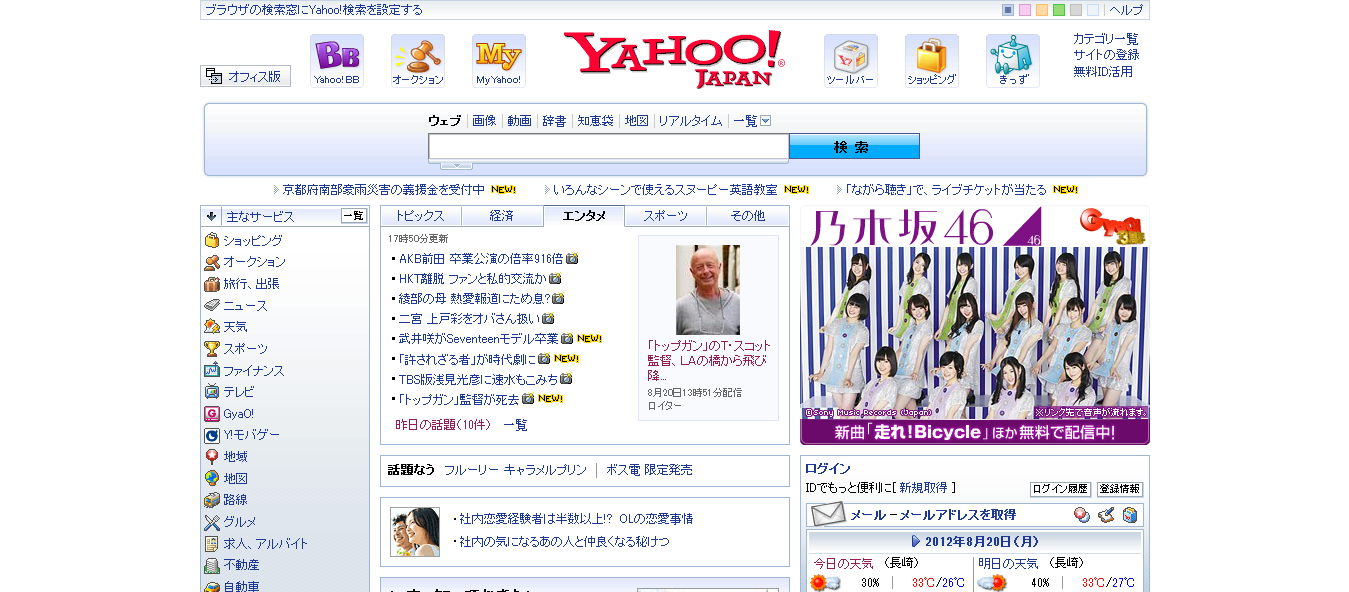The width and height of the screenshot is (1349, 592).
Task: Click the red and blue ball icon in mail row
Action: (x=1082, y=515)
